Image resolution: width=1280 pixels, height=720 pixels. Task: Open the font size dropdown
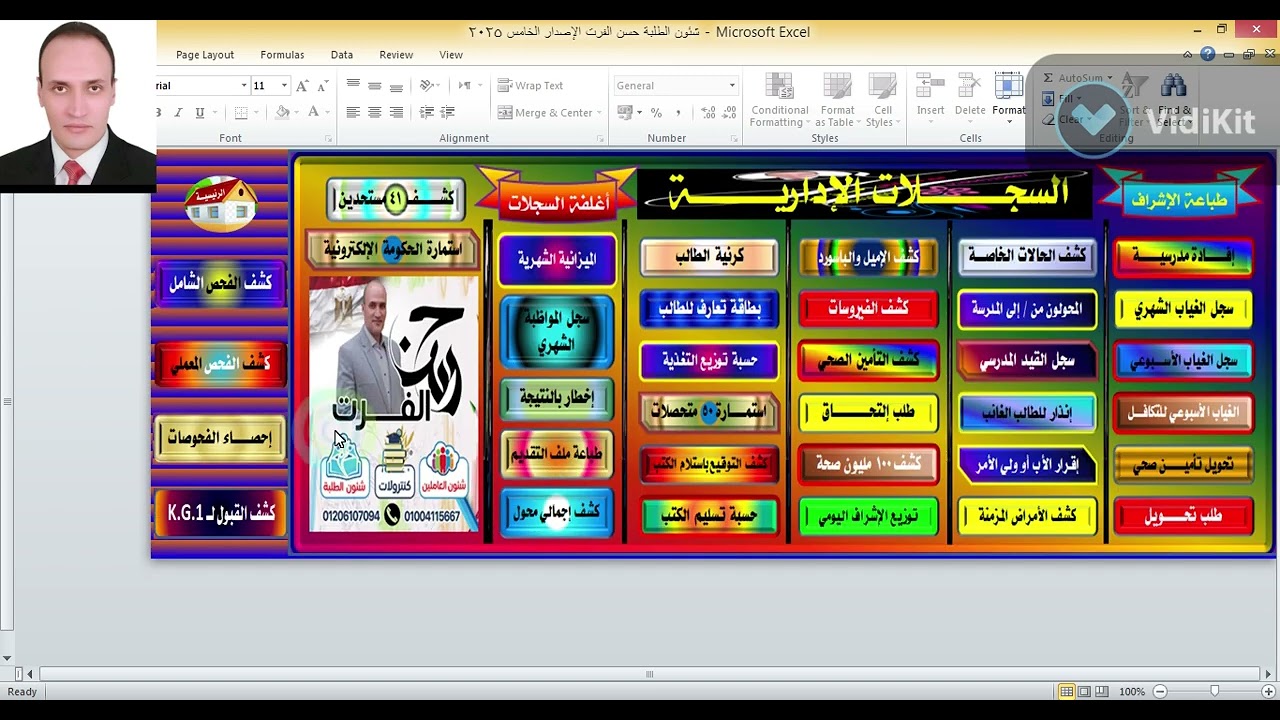(x=284, y=86)
